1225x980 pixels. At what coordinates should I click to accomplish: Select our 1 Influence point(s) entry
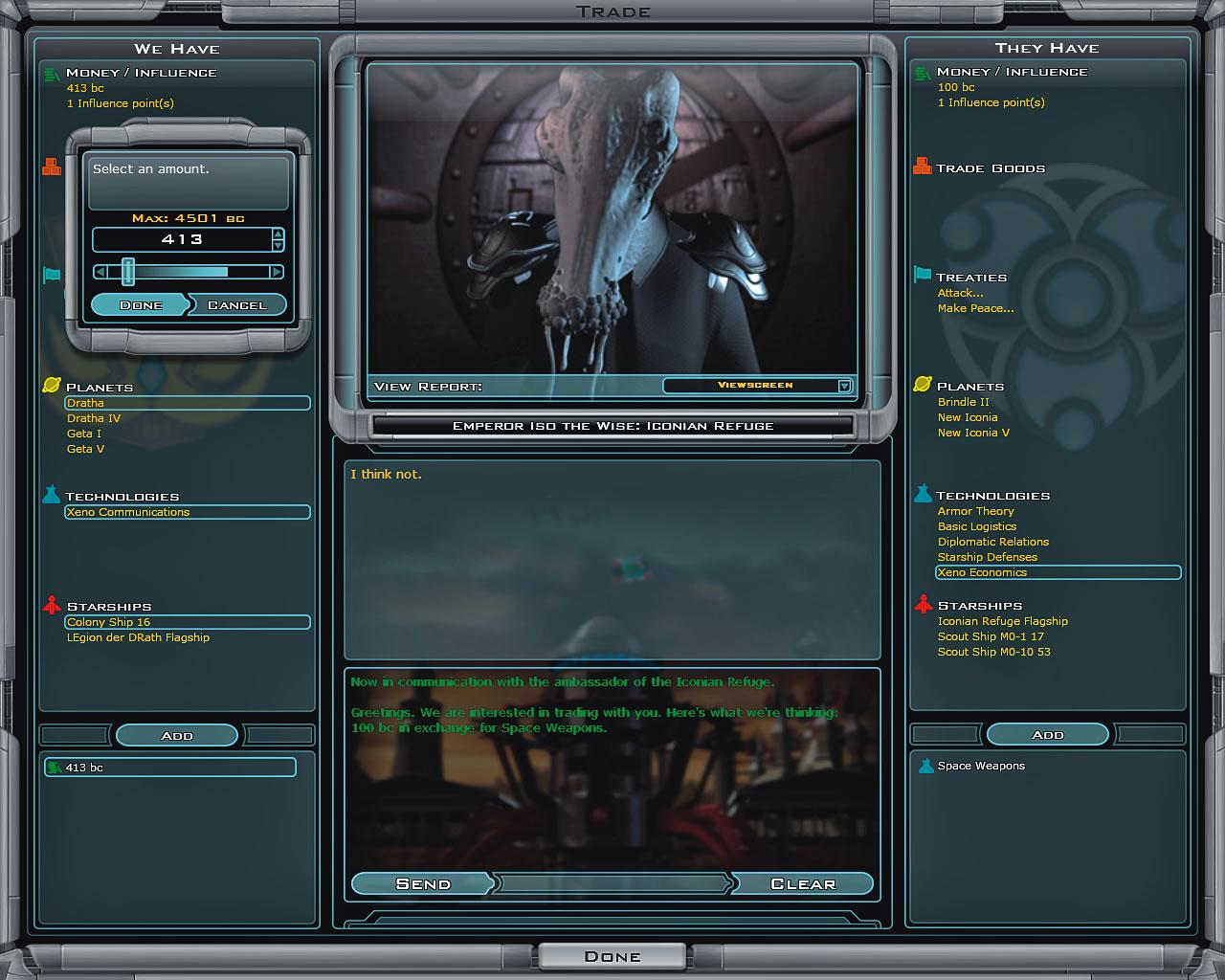point(121,103)
